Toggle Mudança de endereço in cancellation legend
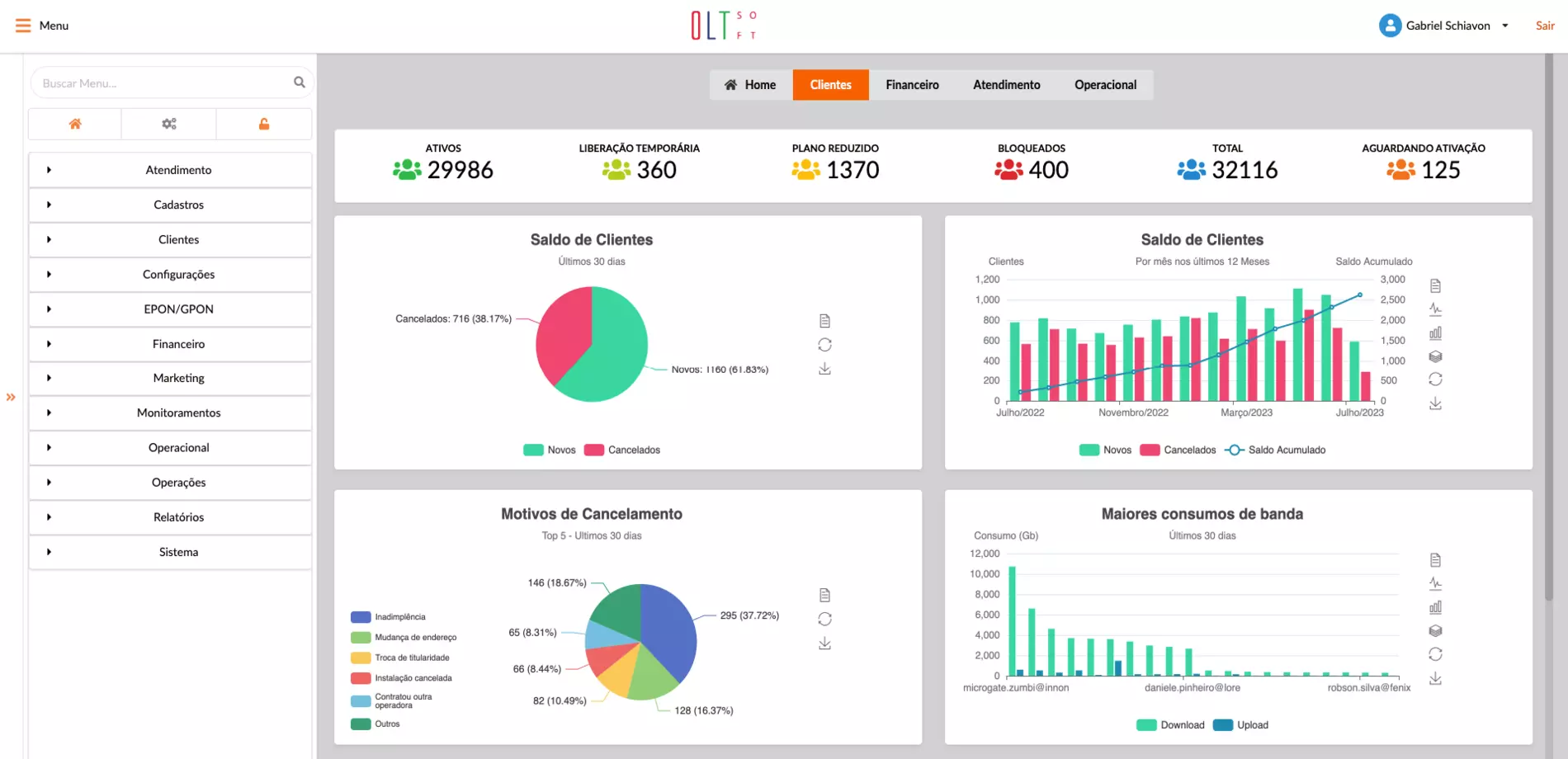The height and width of the screenshot is (759, 1568). pyautogui.click(x=404, y=638)
